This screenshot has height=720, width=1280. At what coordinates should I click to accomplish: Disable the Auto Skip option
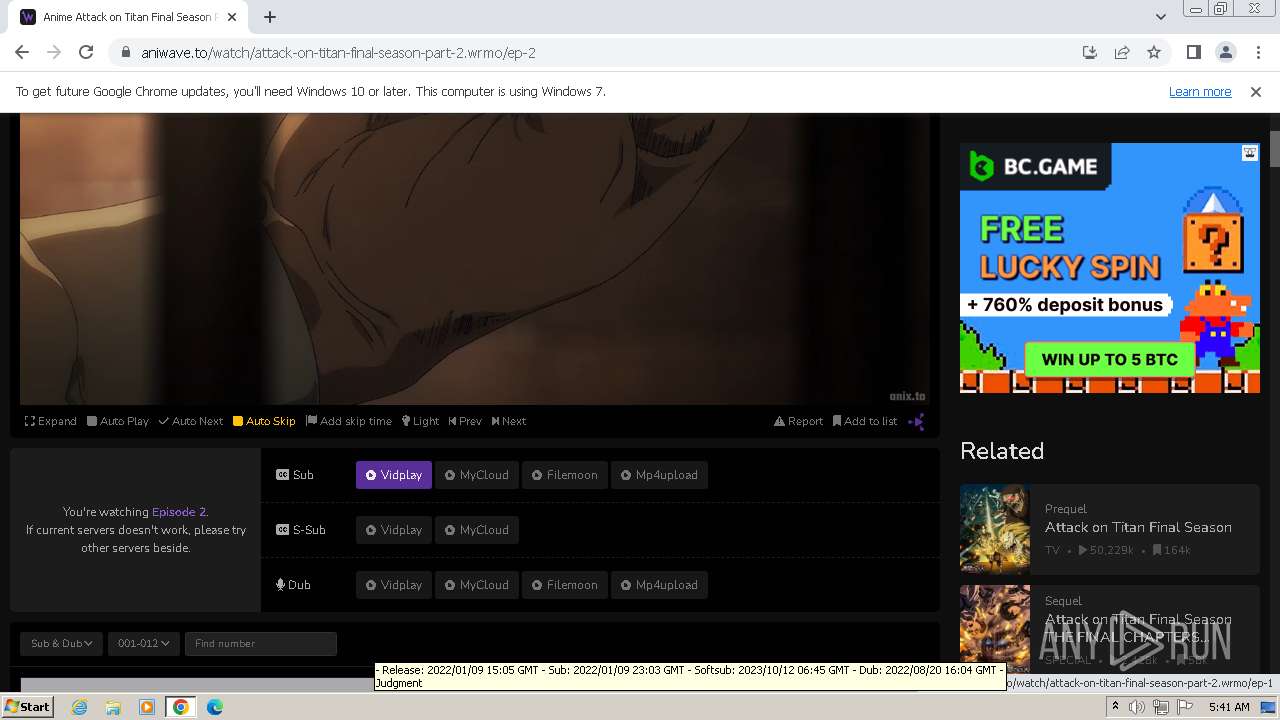[x=264, y=421]
